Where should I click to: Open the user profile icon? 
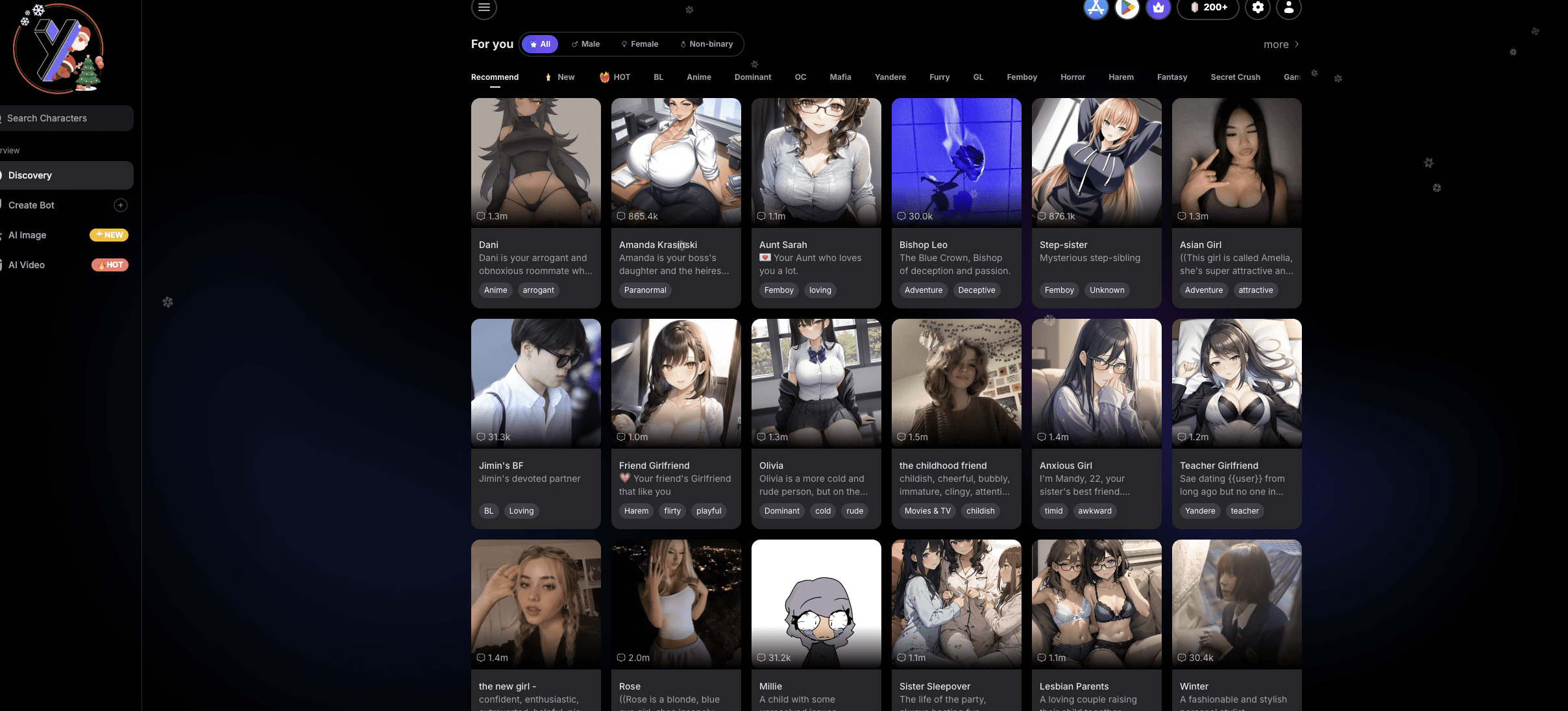pyautogui.click(x=1289, y=8)
